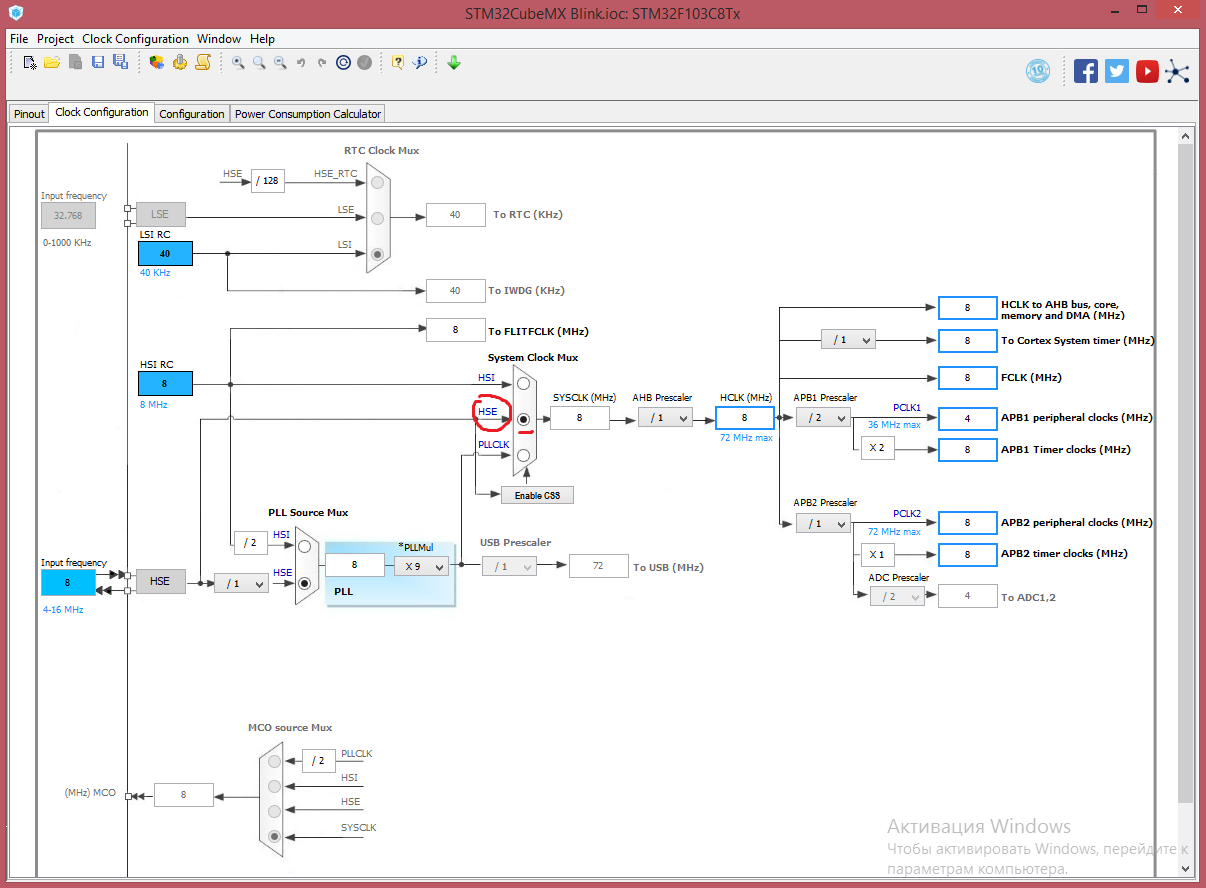This screenshot has height=888, width=1206.
Task: Generate source code with the gear icon
Action: click(180, 62)
